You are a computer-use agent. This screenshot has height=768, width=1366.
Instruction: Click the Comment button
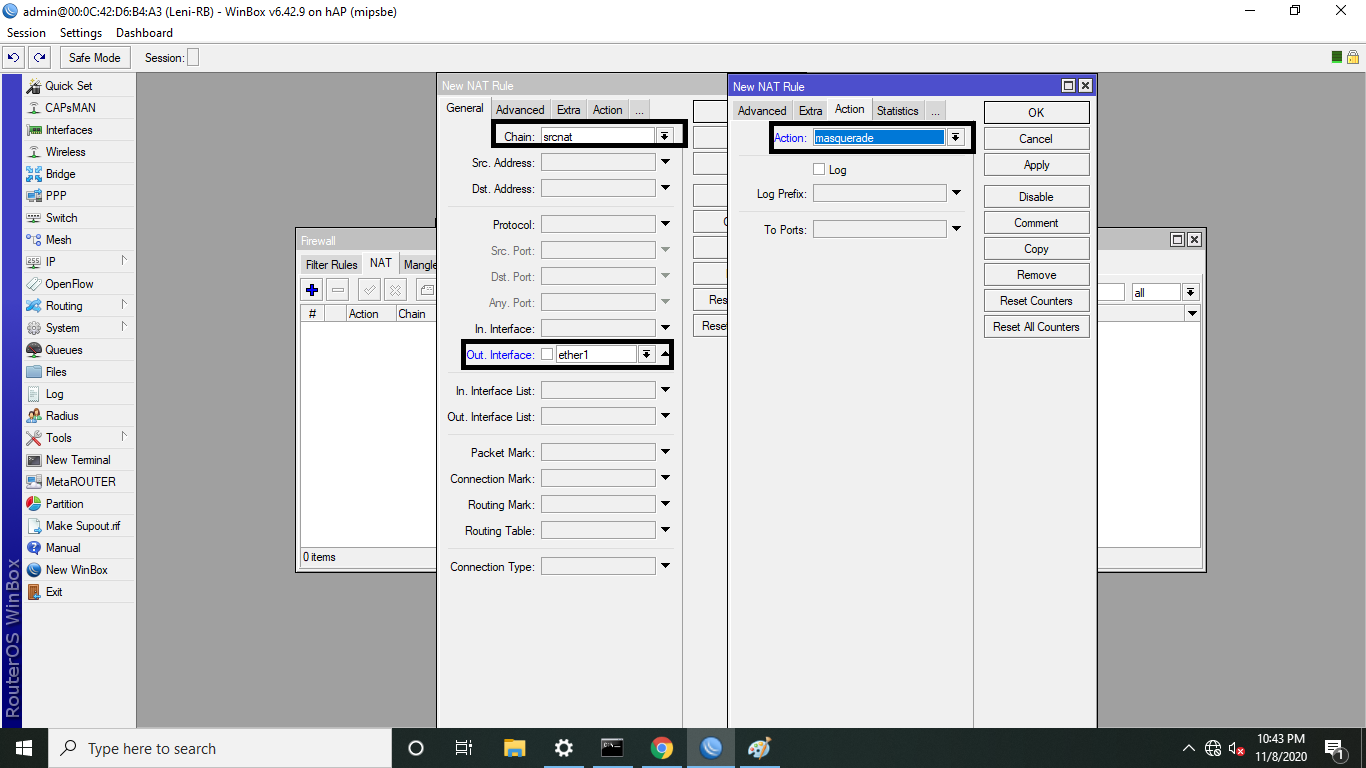tap(1036, 223)
